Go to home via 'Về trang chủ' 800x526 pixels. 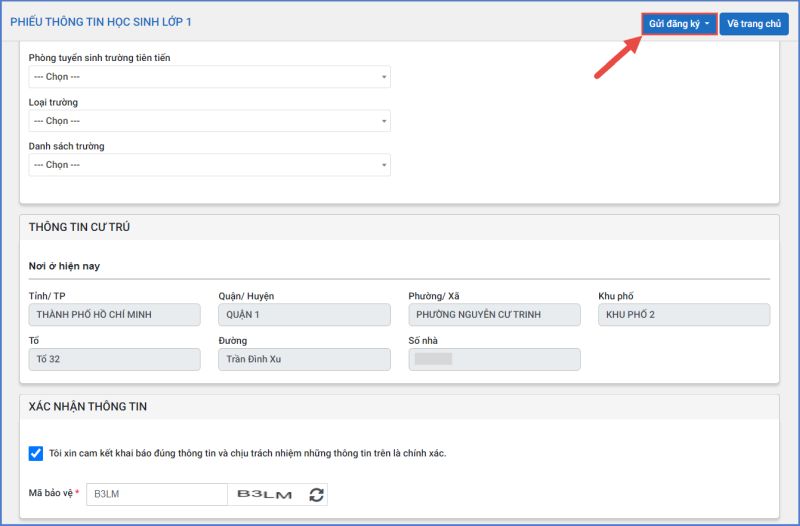[x=753, y=24]
